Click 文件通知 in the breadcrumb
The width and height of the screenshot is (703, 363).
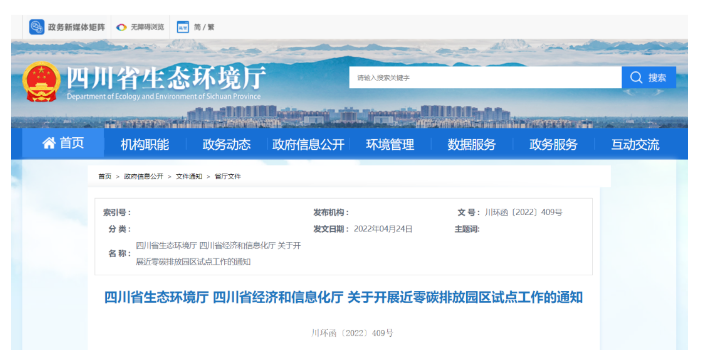click(x=189, y=177)
